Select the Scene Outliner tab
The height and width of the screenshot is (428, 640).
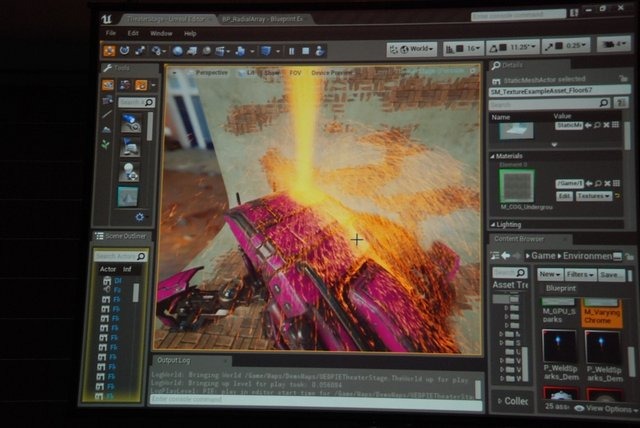[121, 236]
